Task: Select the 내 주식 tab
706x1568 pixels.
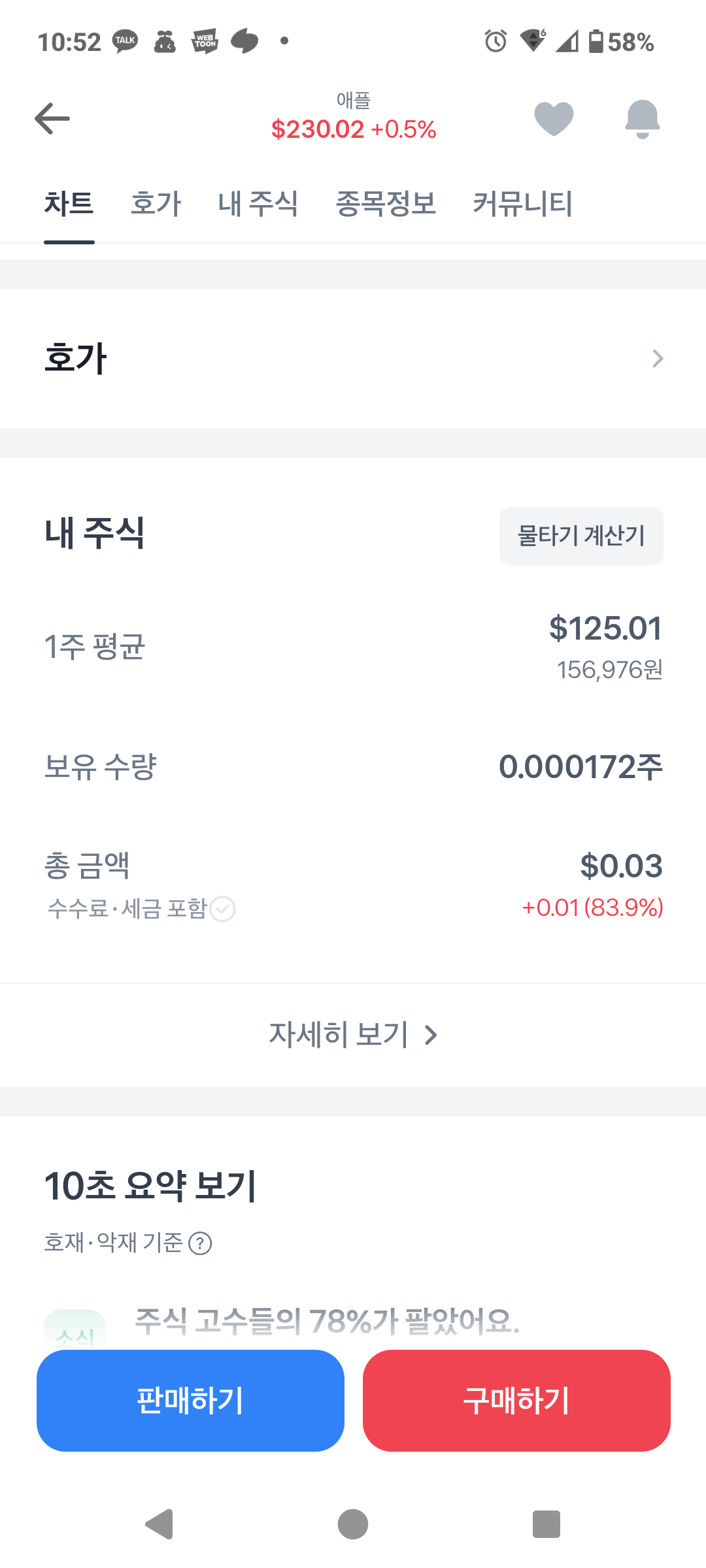Action: point(258,203)
